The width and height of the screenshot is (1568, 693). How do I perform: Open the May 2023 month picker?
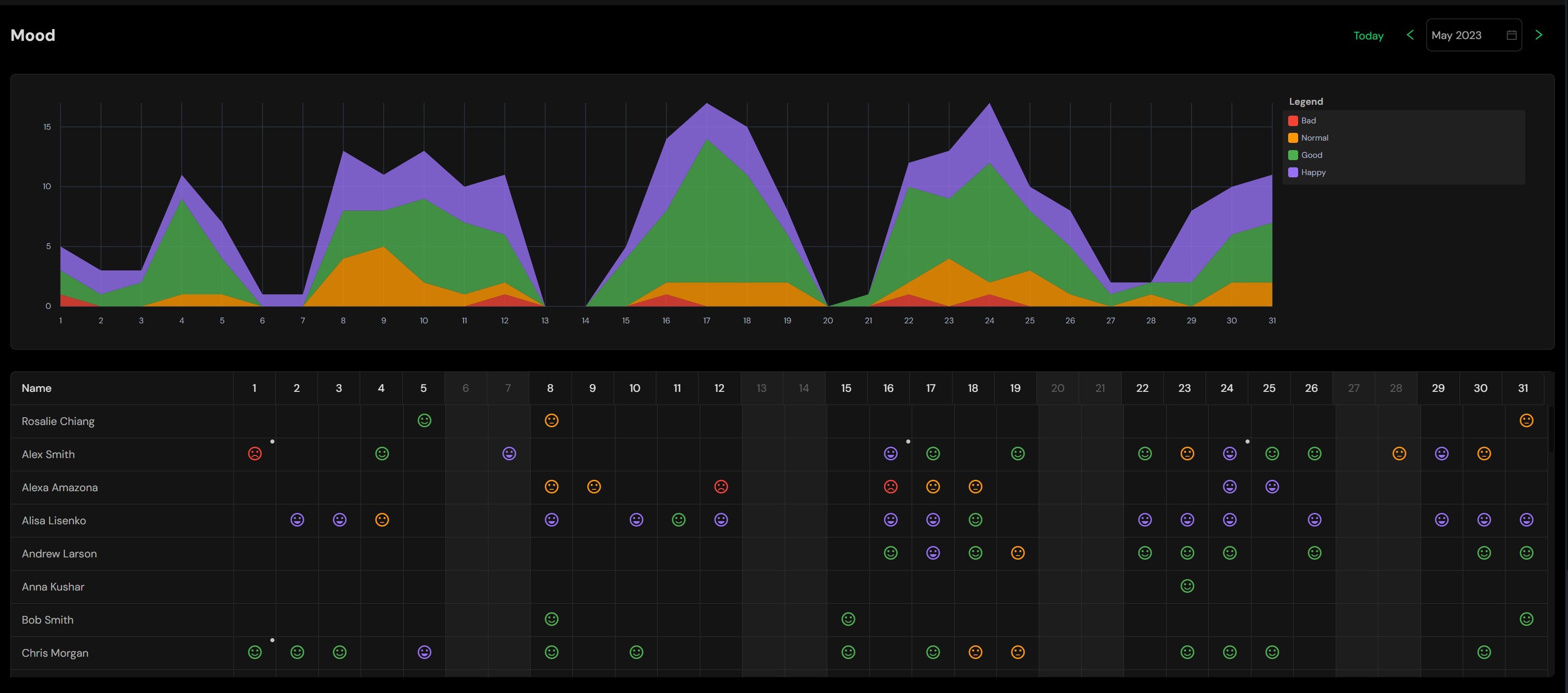point(1473,35)
